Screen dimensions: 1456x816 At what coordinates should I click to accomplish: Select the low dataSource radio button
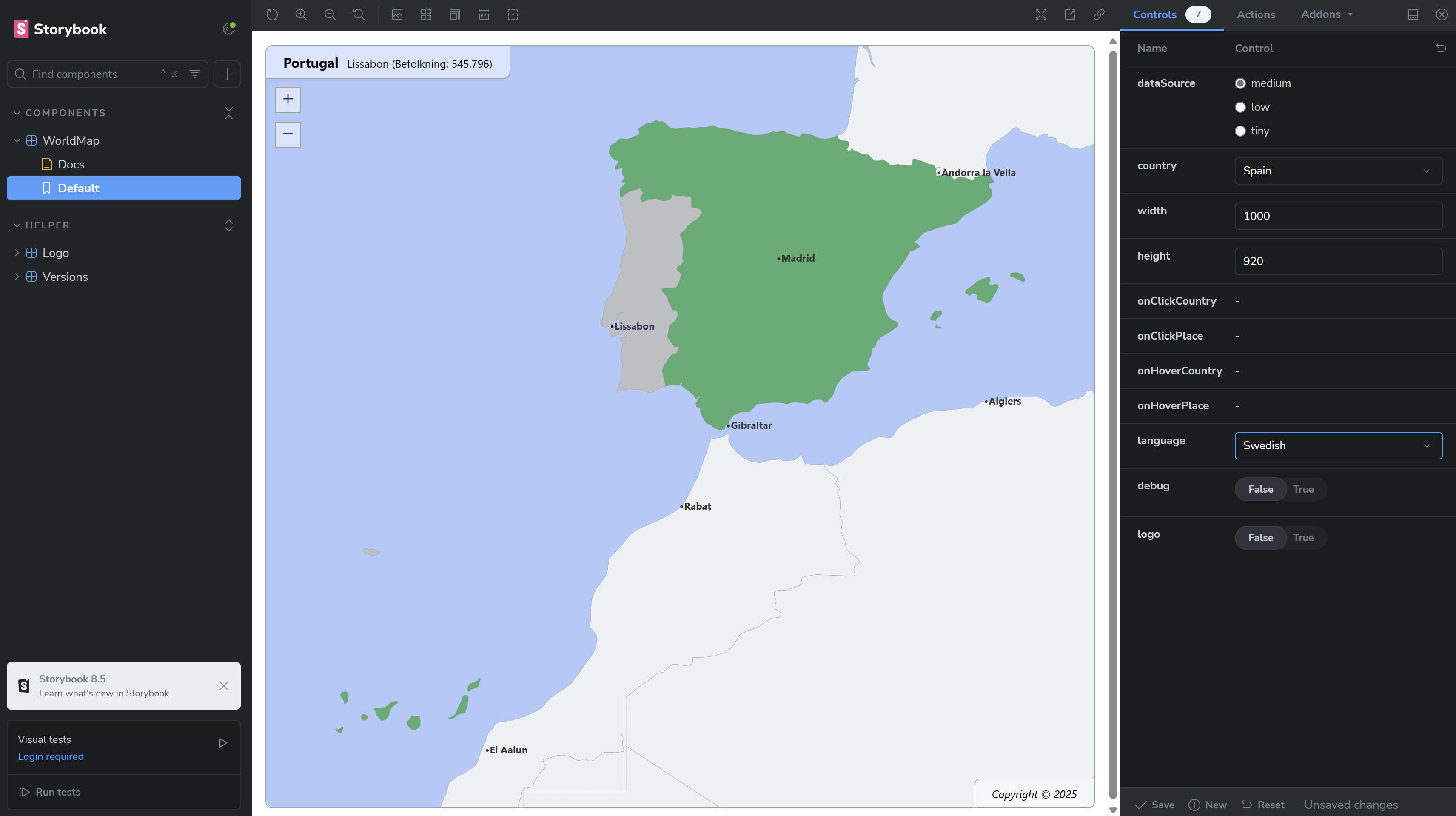point(1240,108)
